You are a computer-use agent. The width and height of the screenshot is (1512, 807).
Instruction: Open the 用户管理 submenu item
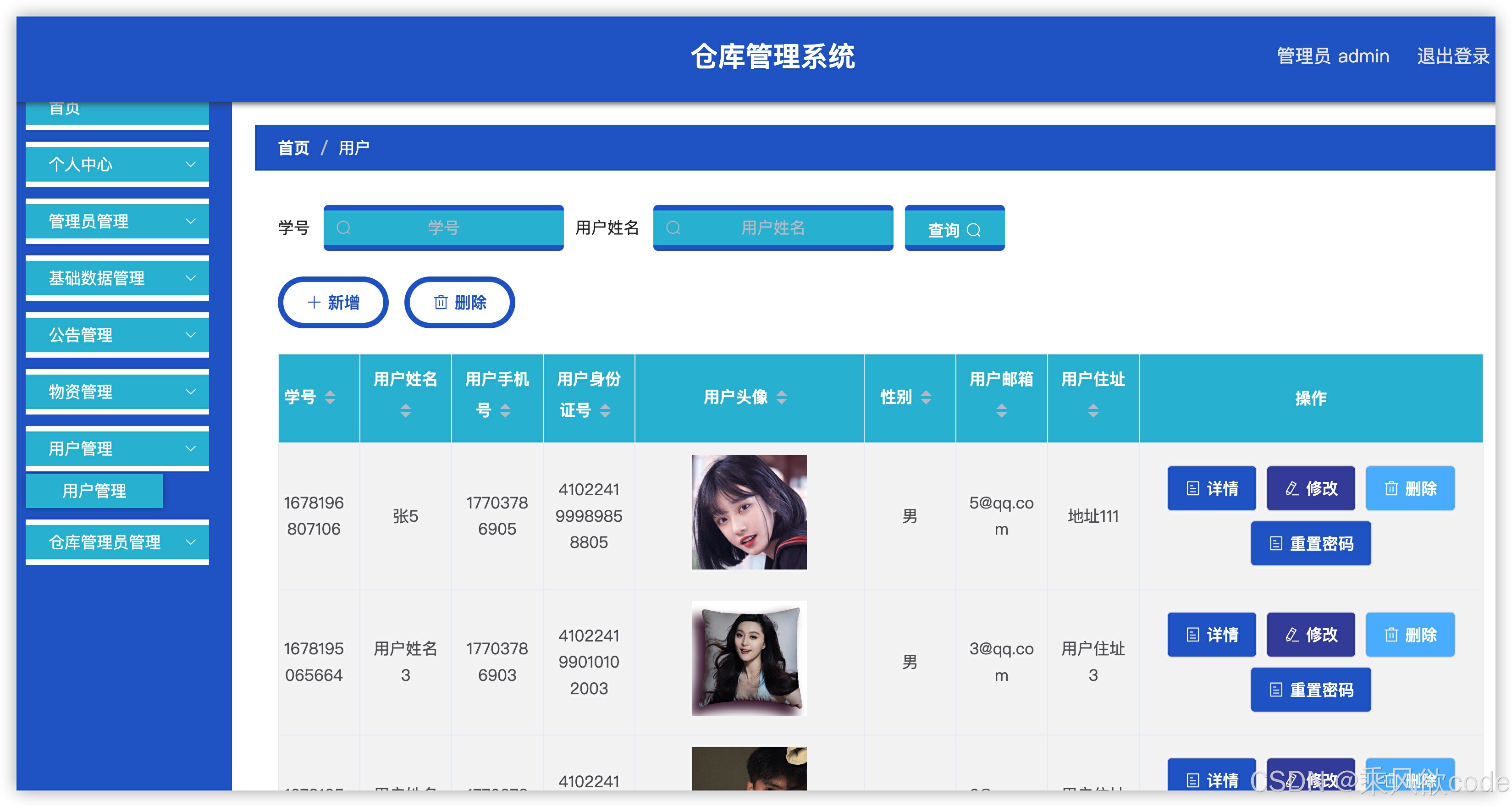point(94,491)
